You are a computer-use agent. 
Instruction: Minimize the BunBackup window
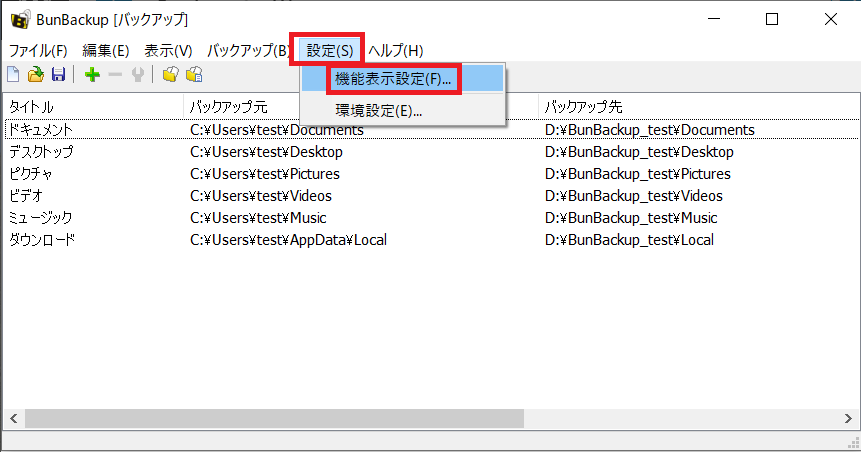click(x=714, y=19)
